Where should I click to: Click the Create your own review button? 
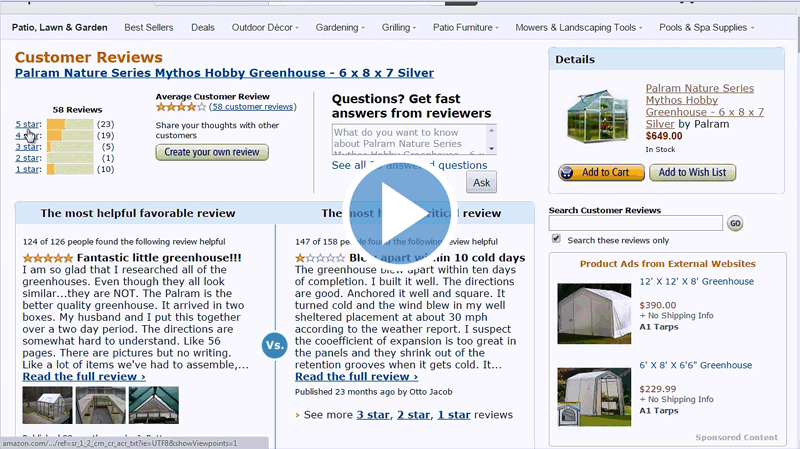211,152
